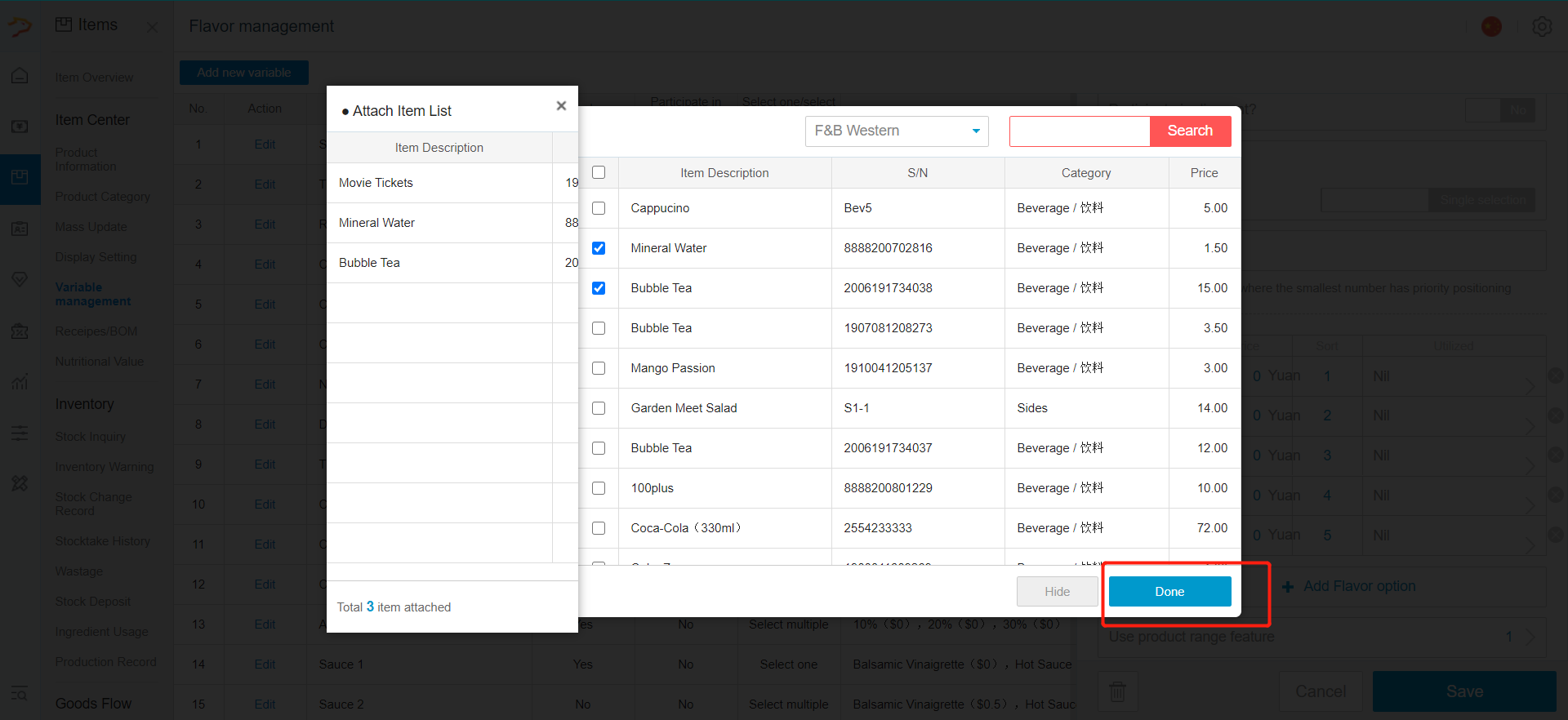The height and width of the screenshot is (720, 1568).
Task: Open Variable management in the sidebar
Action: [92, 294]
